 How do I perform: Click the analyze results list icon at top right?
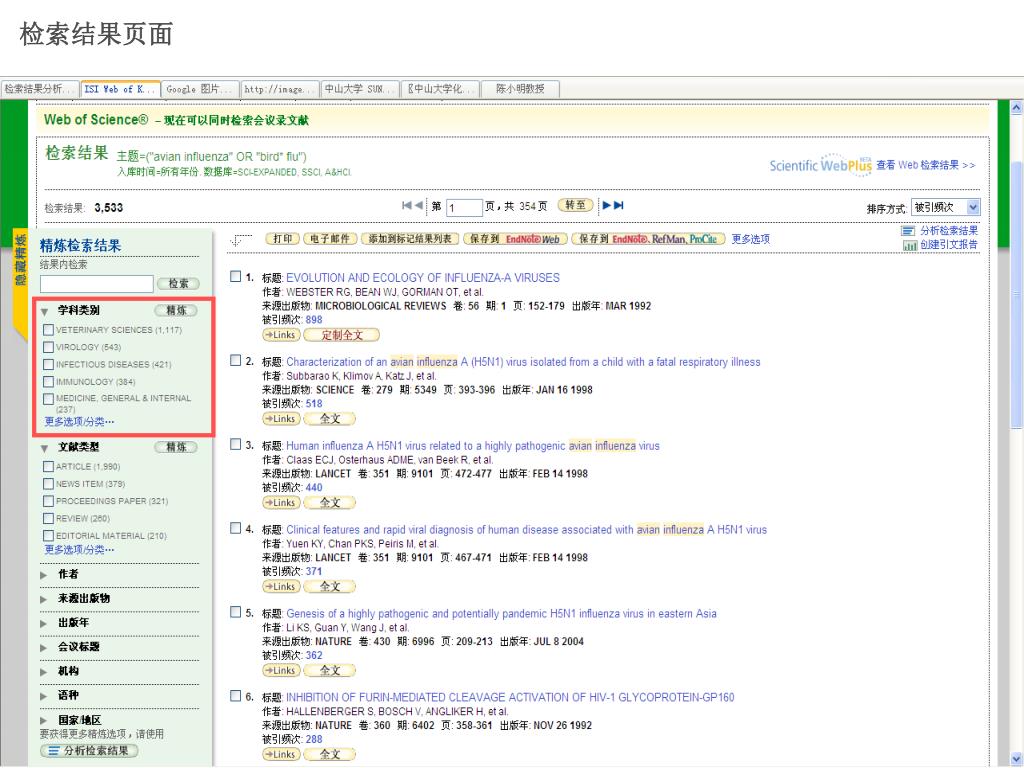coord(908,231)
